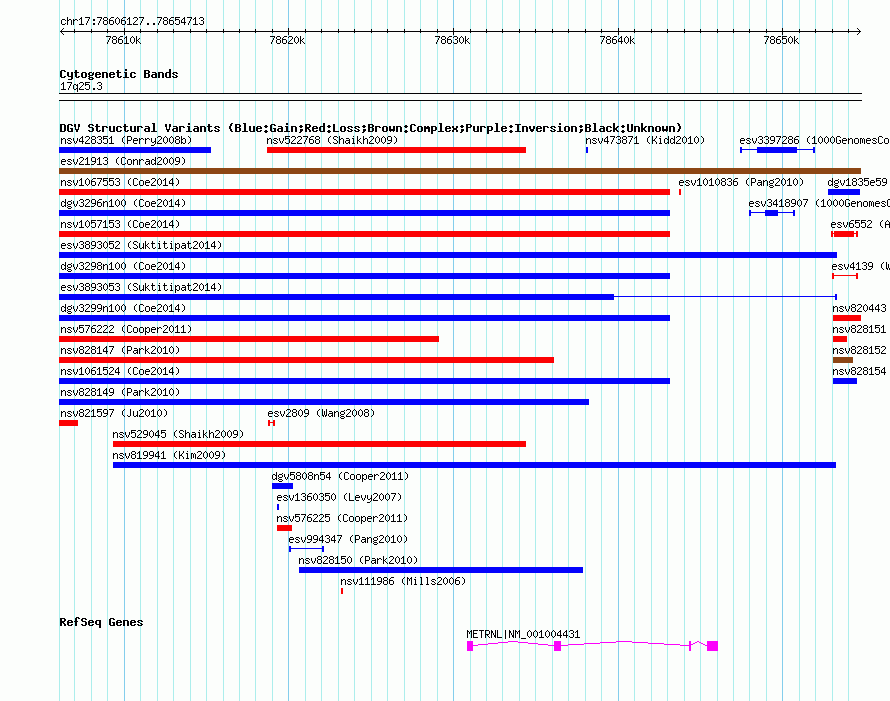Click the dgv5808n54 (Cooper2011) label
This screenshot has height=701, width=890.
(x=339, y=476)
